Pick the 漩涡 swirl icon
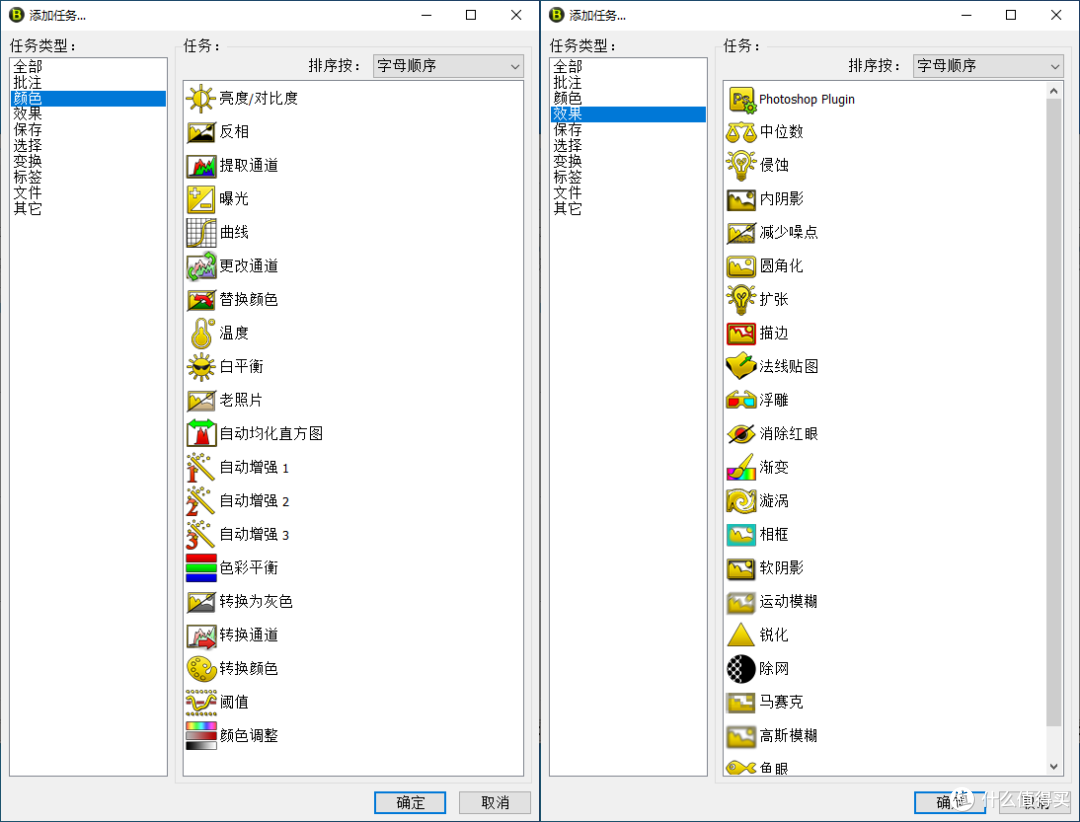The width and height of the screenshot is (1080, 822). click(741, 501)
